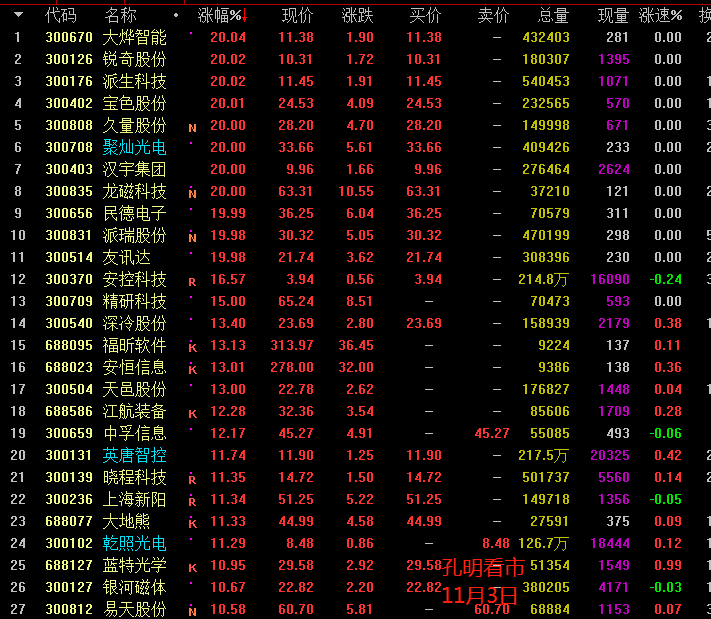Select stock name 英唐智控
Image resolution: width=711 pixels, height=619 pixels.
coord(135,455)
